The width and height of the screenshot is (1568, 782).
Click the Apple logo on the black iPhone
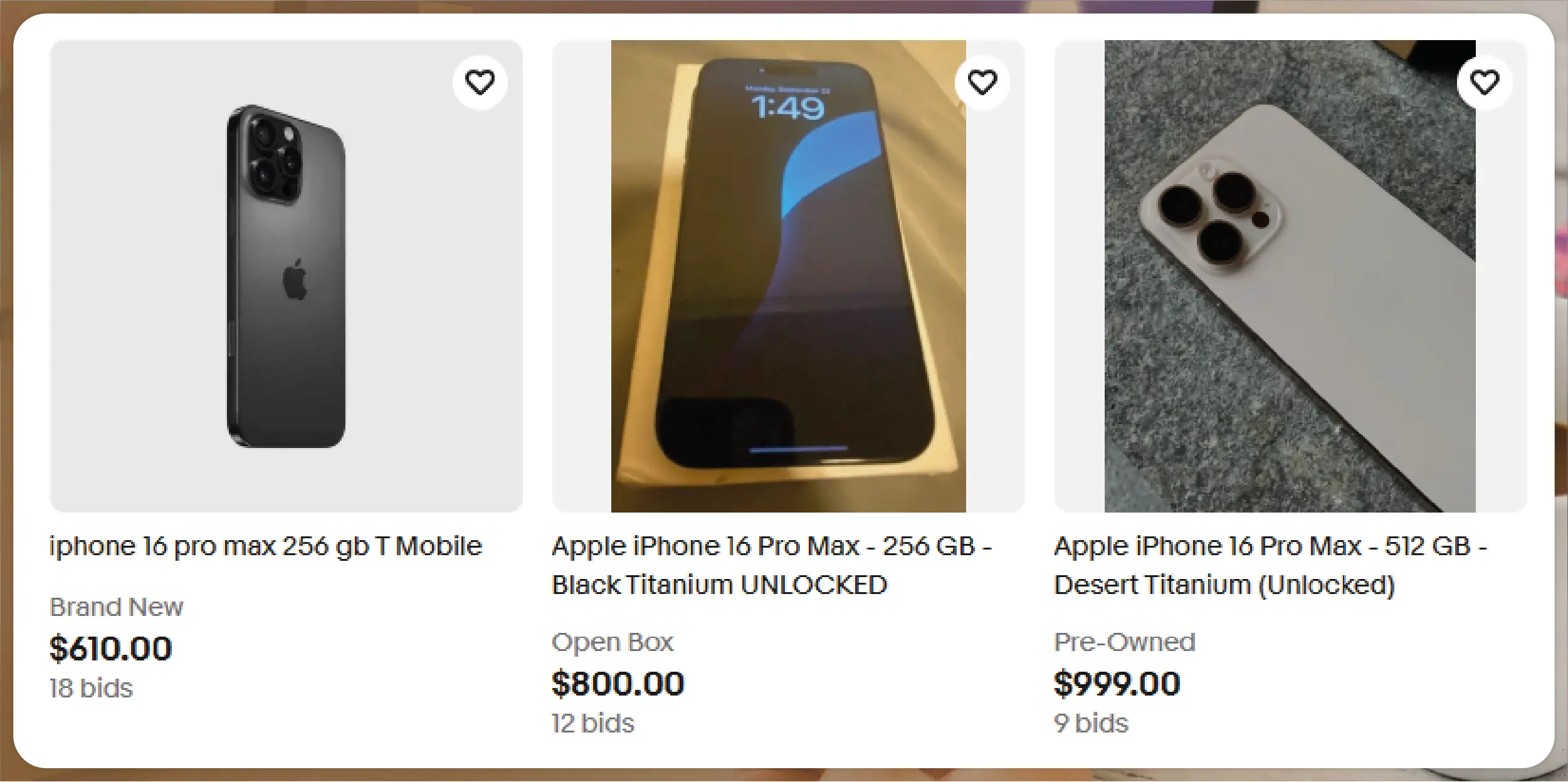[x=295, y=279]
